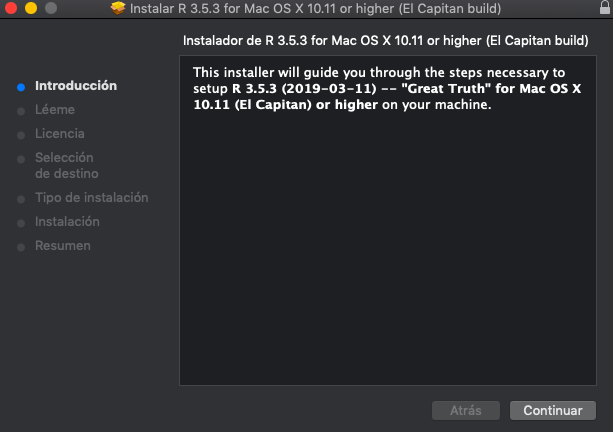The width and height of the screenshot is (613, 432).
Task: Click the bullet beside Selección de destino
Action: click(21, 159)
